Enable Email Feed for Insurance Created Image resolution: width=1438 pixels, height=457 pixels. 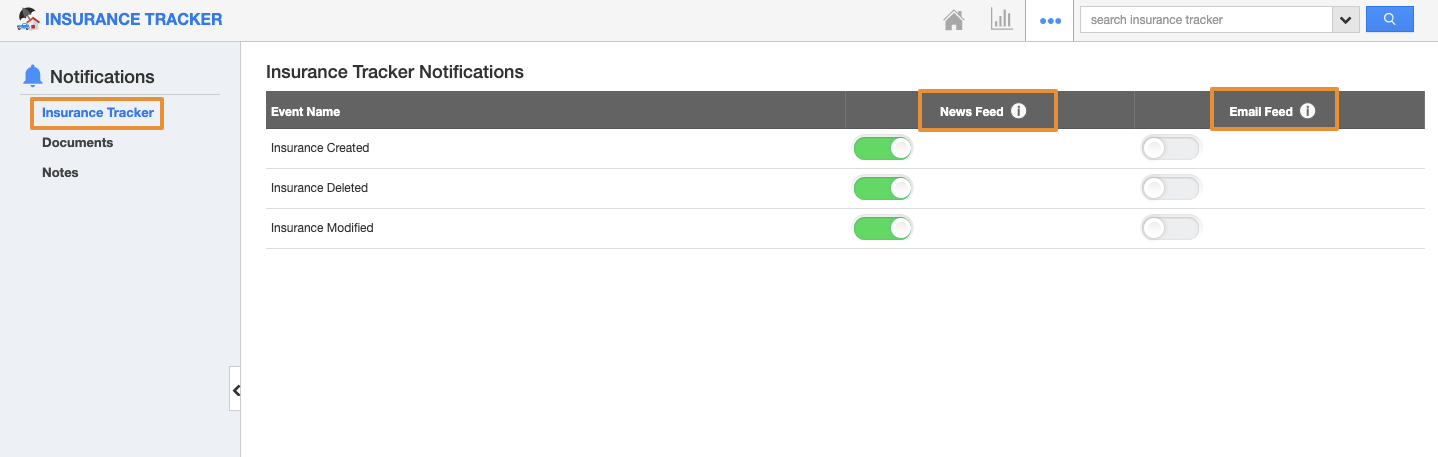coord(1171,148)
